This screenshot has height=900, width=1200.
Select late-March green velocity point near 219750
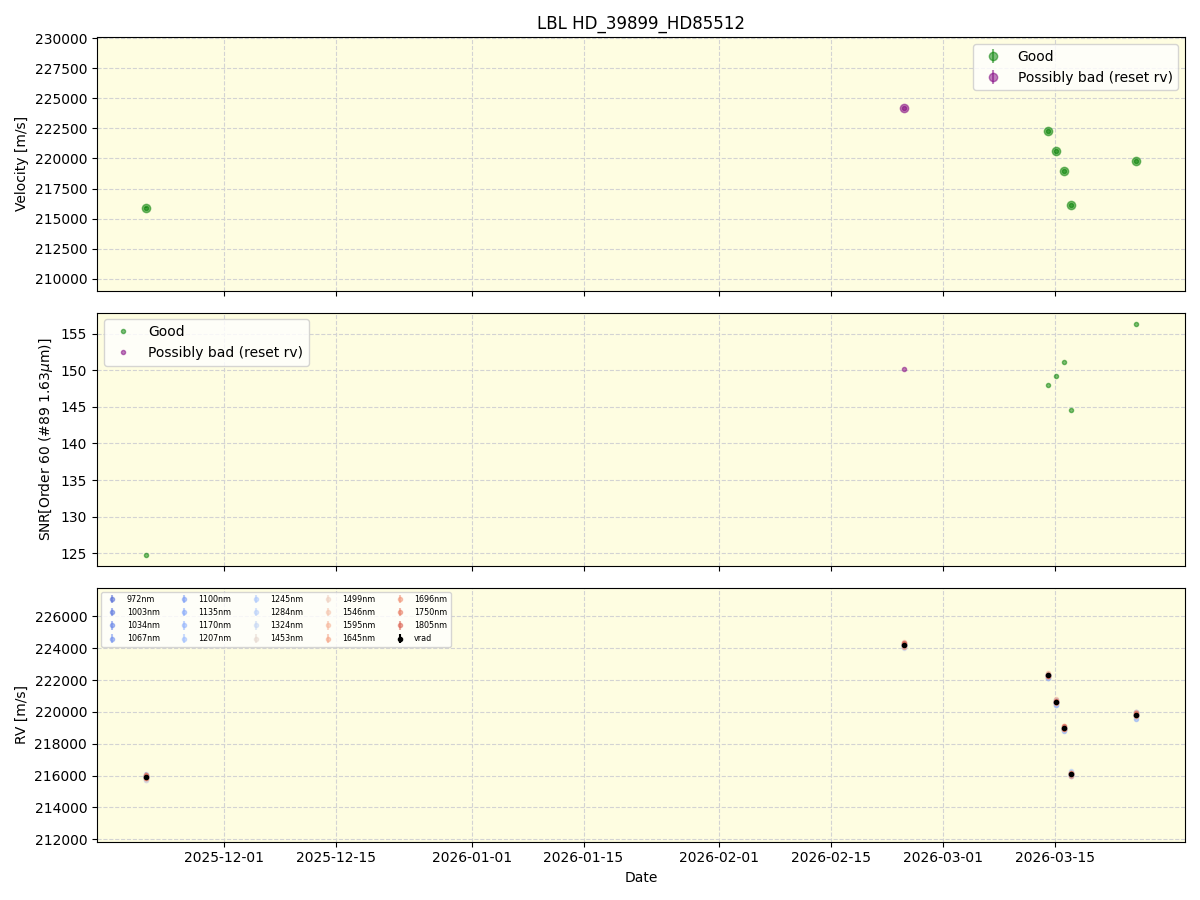[x=1136, y=161]
